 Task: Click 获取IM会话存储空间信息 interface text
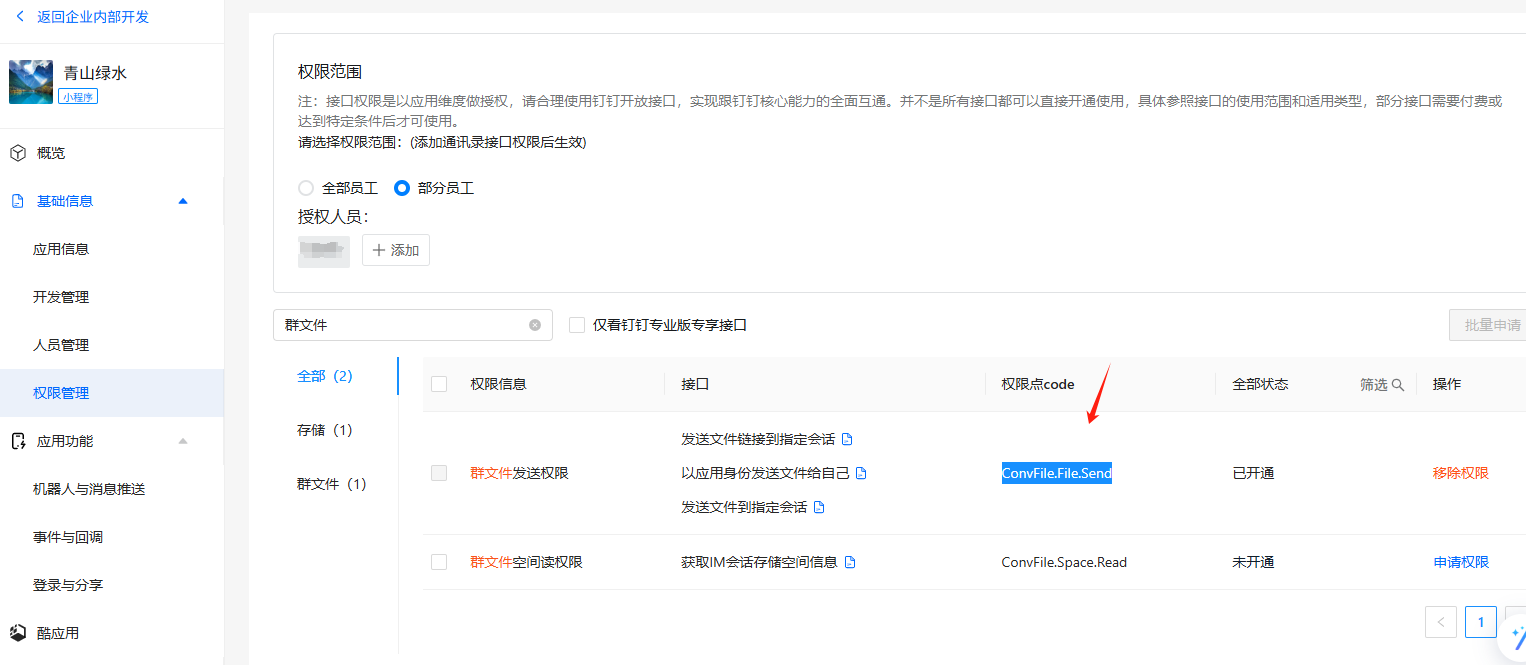click(759, 562)
